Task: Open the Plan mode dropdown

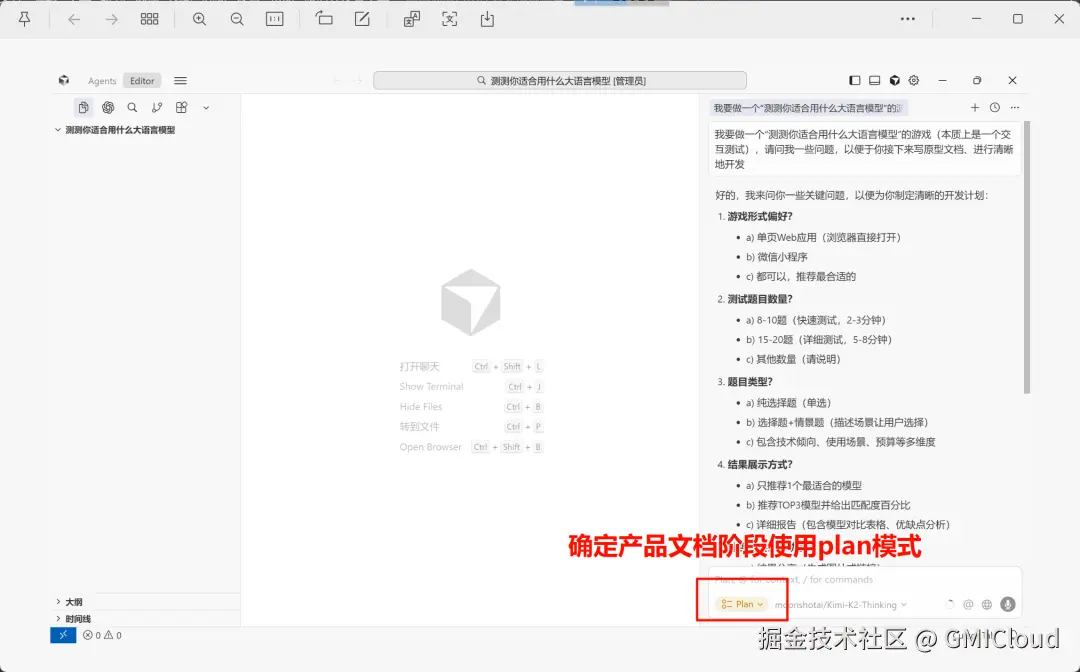Action: pos(740,604)
